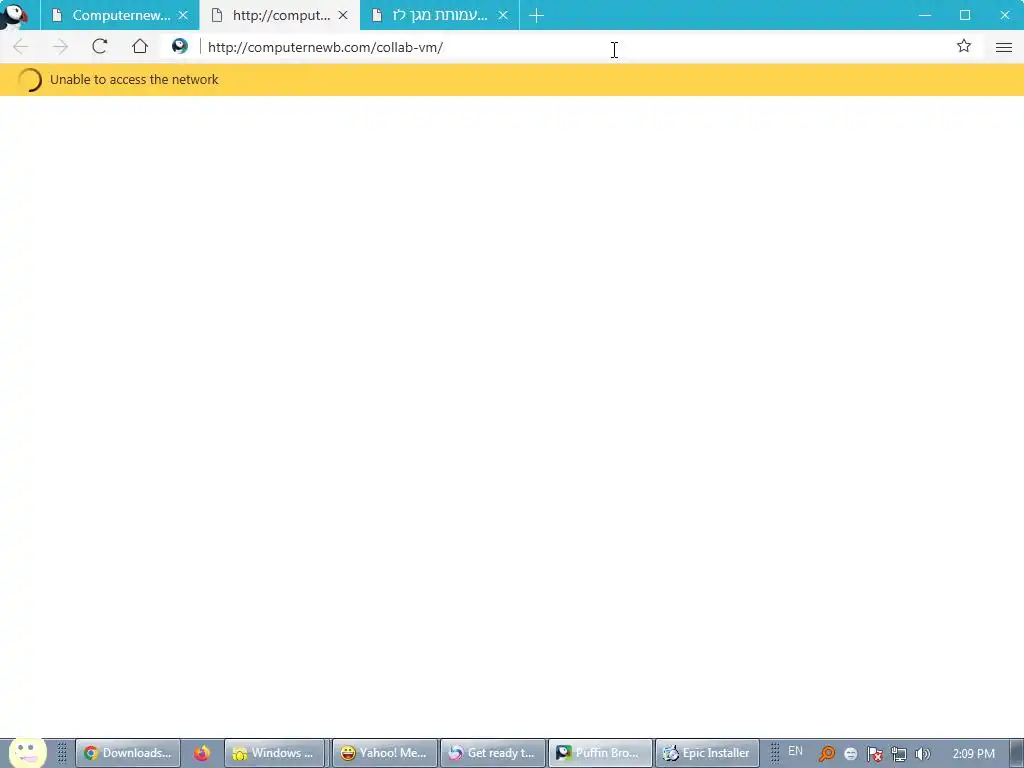The image size is (1024, 768).
Task: Click the Puffin icon beside the address bar
Action: tap(180, 46)
